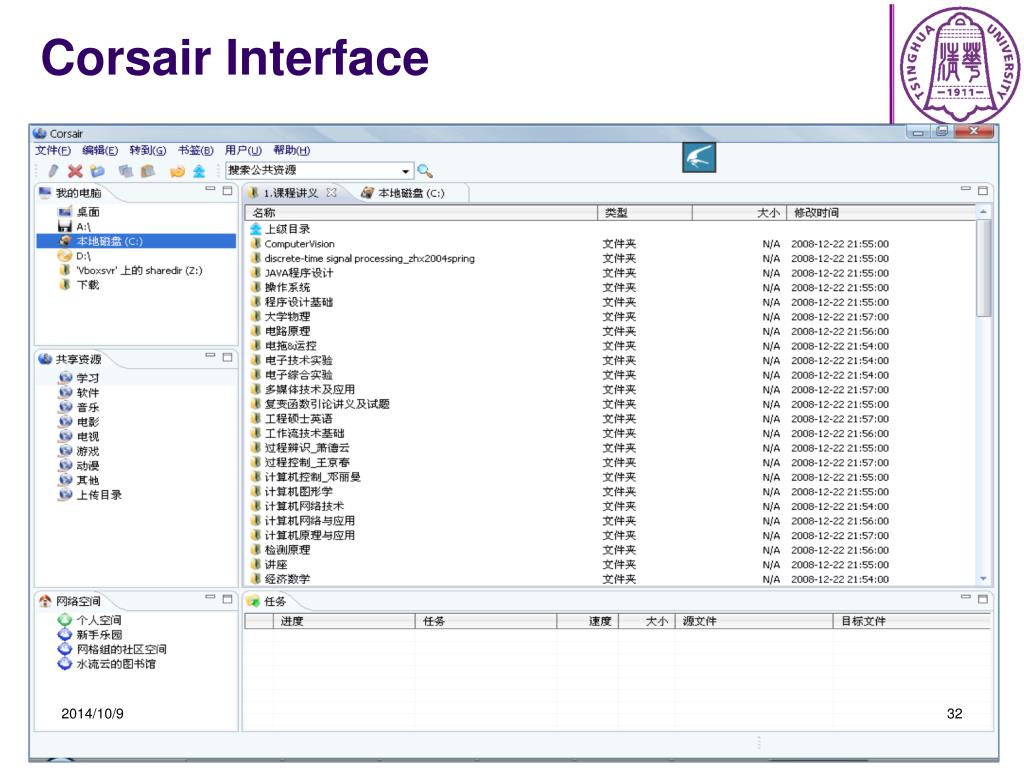Minimize the 我的电脑 panel

coord(210,189)
